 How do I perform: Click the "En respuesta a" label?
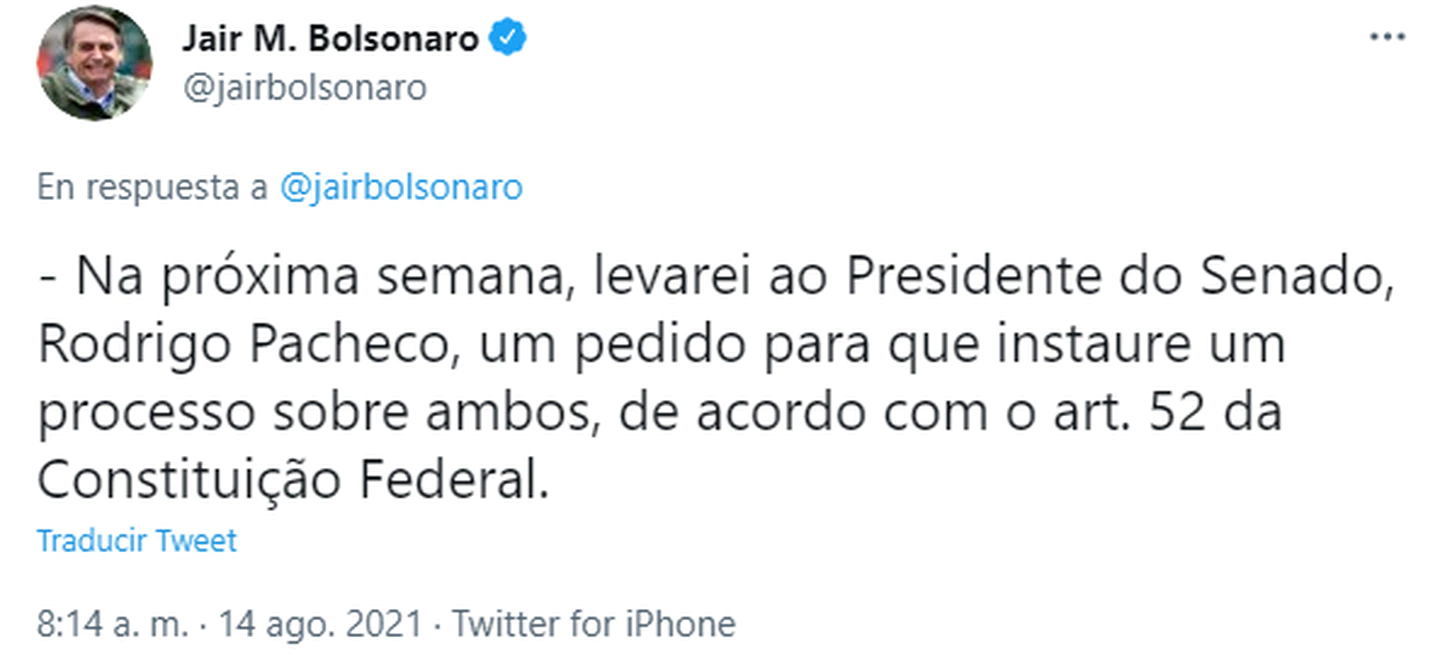tap(153, 188)
